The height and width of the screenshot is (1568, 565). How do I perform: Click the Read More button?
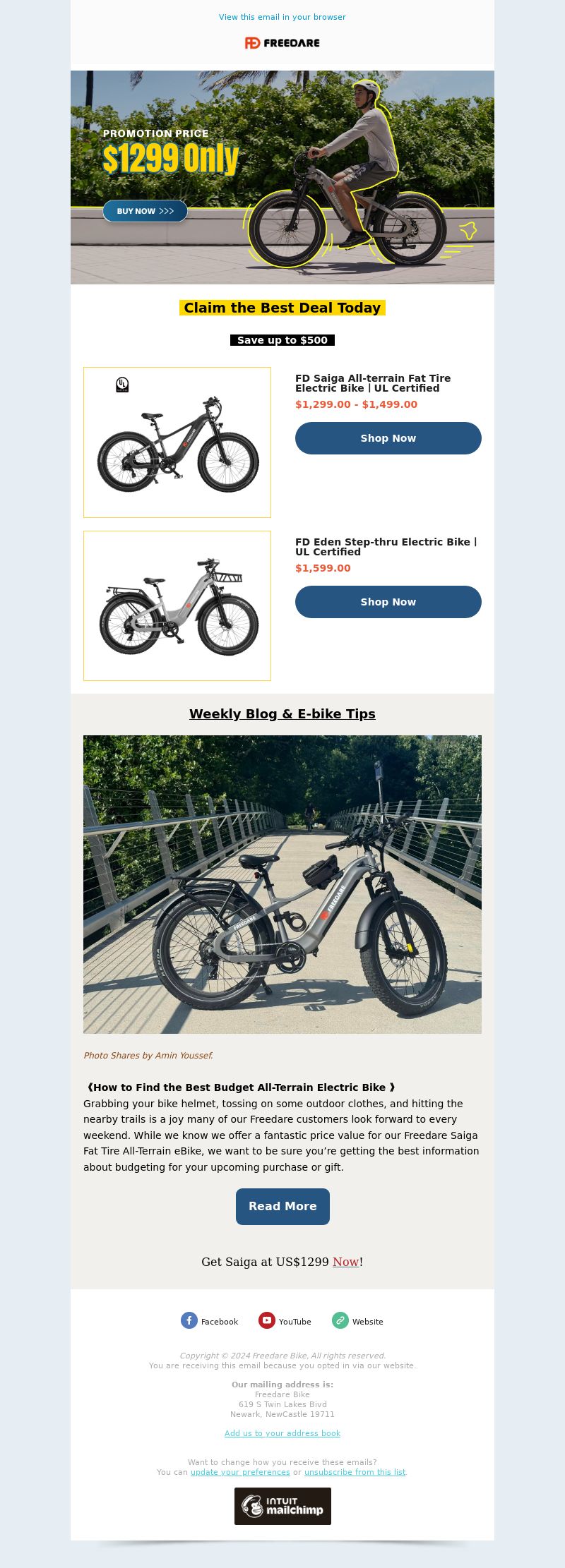(282, 1207)
